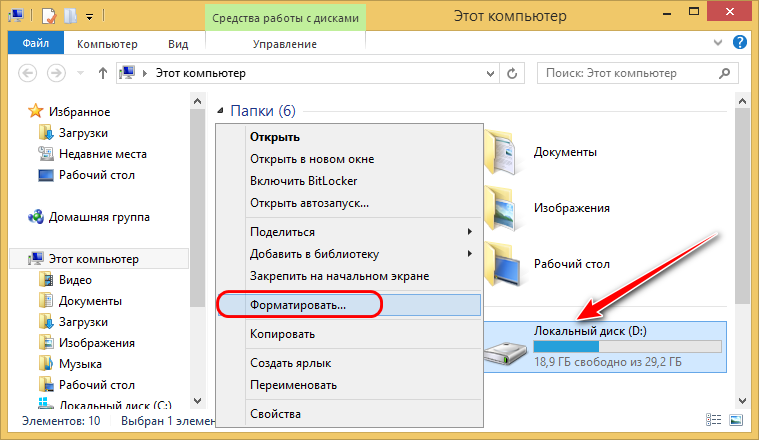Click the computer icon in title bar
This screenshot has height=440, width=759.
[16, 15]
